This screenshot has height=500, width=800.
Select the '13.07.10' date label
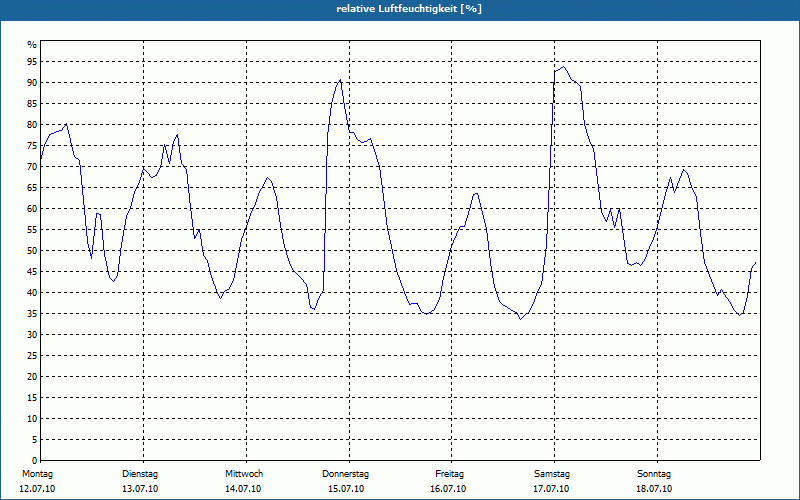[140, 489]
